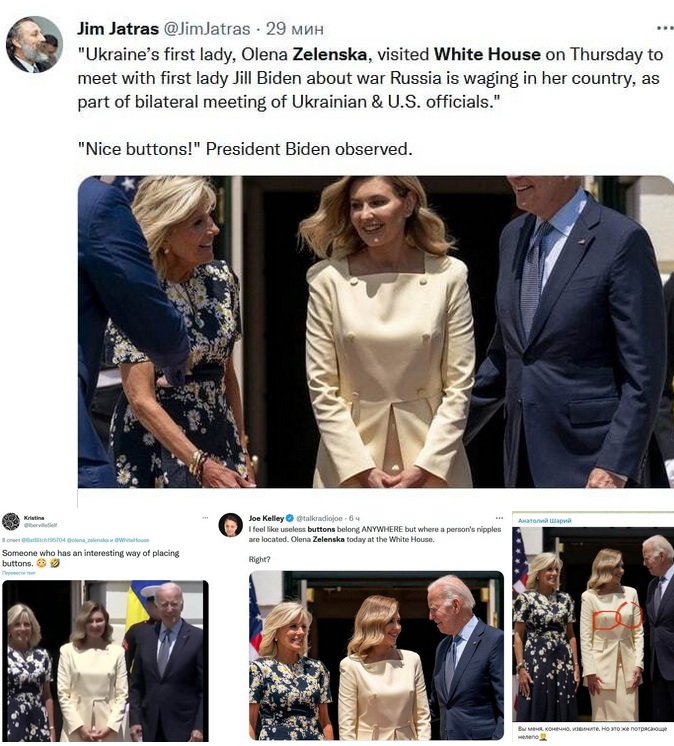Click the 29 мин timestamp
674x746 pixels.
(294, 29)
